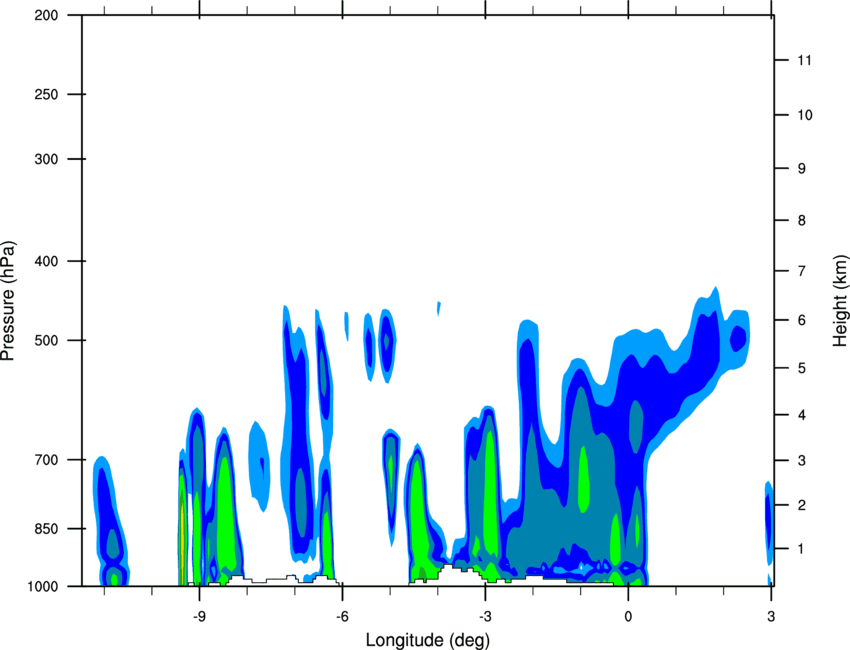Click the 3 longitude tick label
The image size is (850, 650).
pos(771,617)
